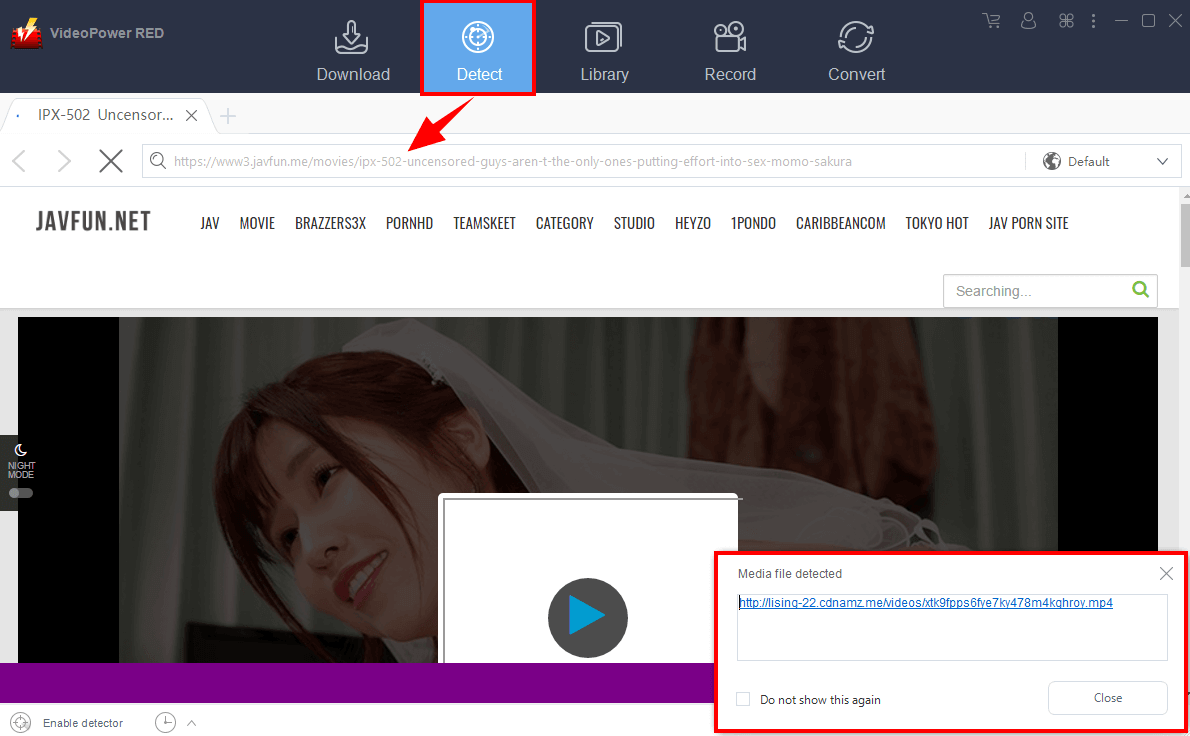Open the user account icon
Screen dimensions: 1190x736
point(1028,20)
